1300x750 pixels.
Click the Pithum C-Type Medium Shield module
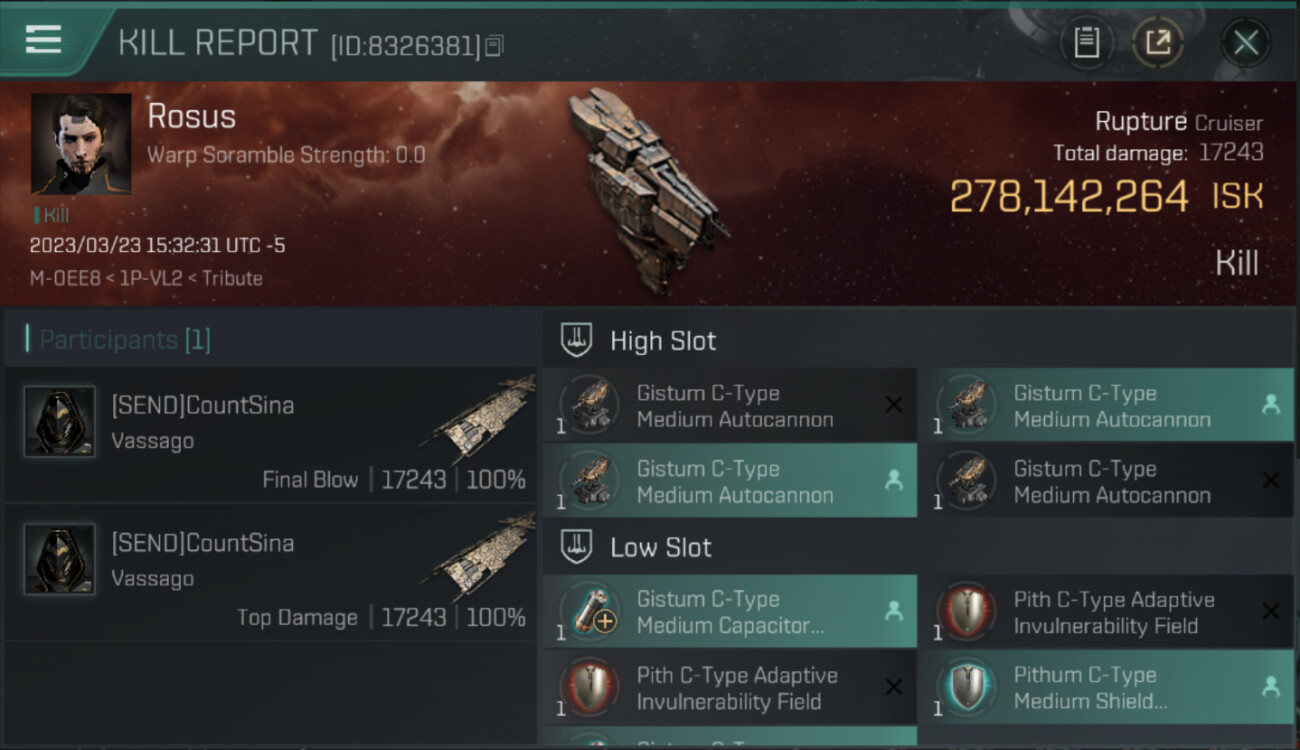pos(1105,688)
